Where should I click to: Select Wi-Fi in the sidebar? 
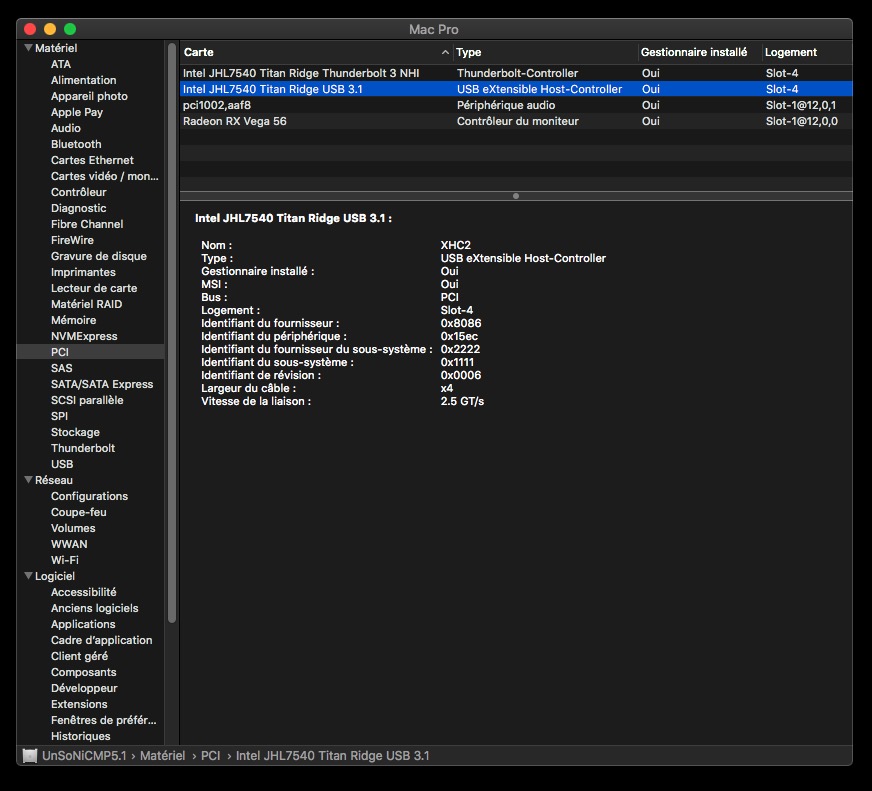point(65,560)
